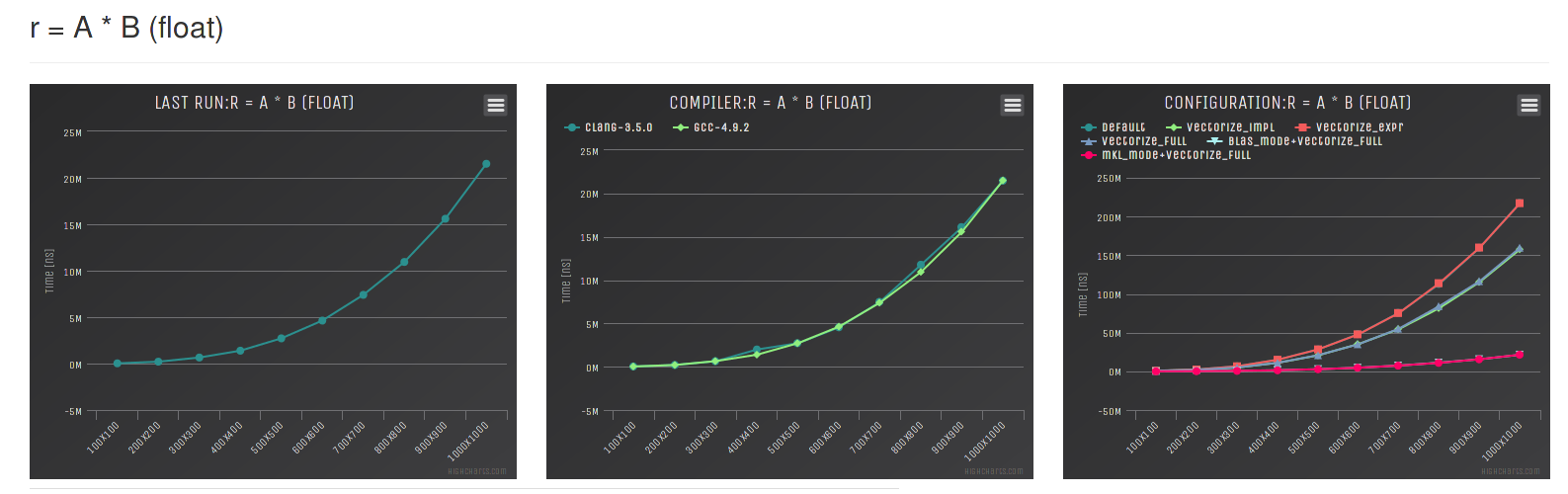Open Last Run chart context menu
The height and width of the screenshot is (494, 1568).
coord(496,105)
